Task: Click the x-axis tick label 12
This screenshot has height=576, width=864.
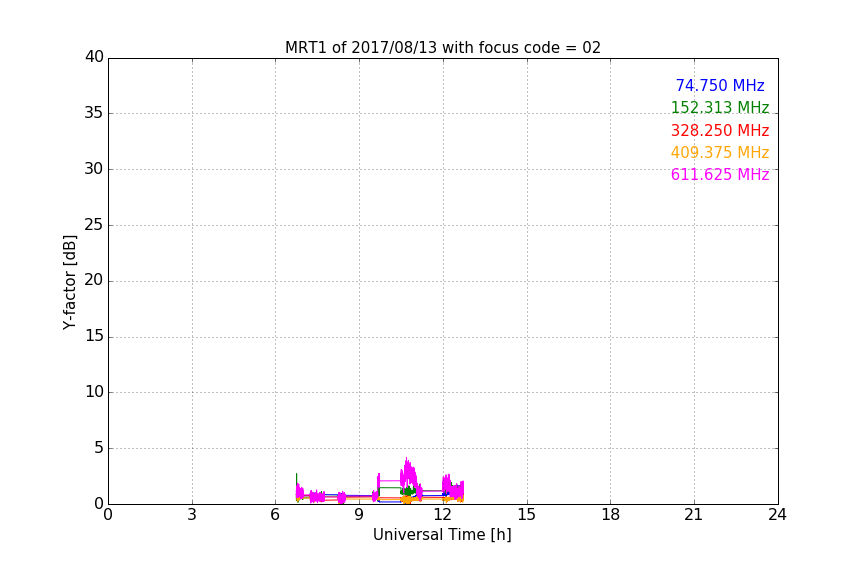Action: tap(443, 515)
